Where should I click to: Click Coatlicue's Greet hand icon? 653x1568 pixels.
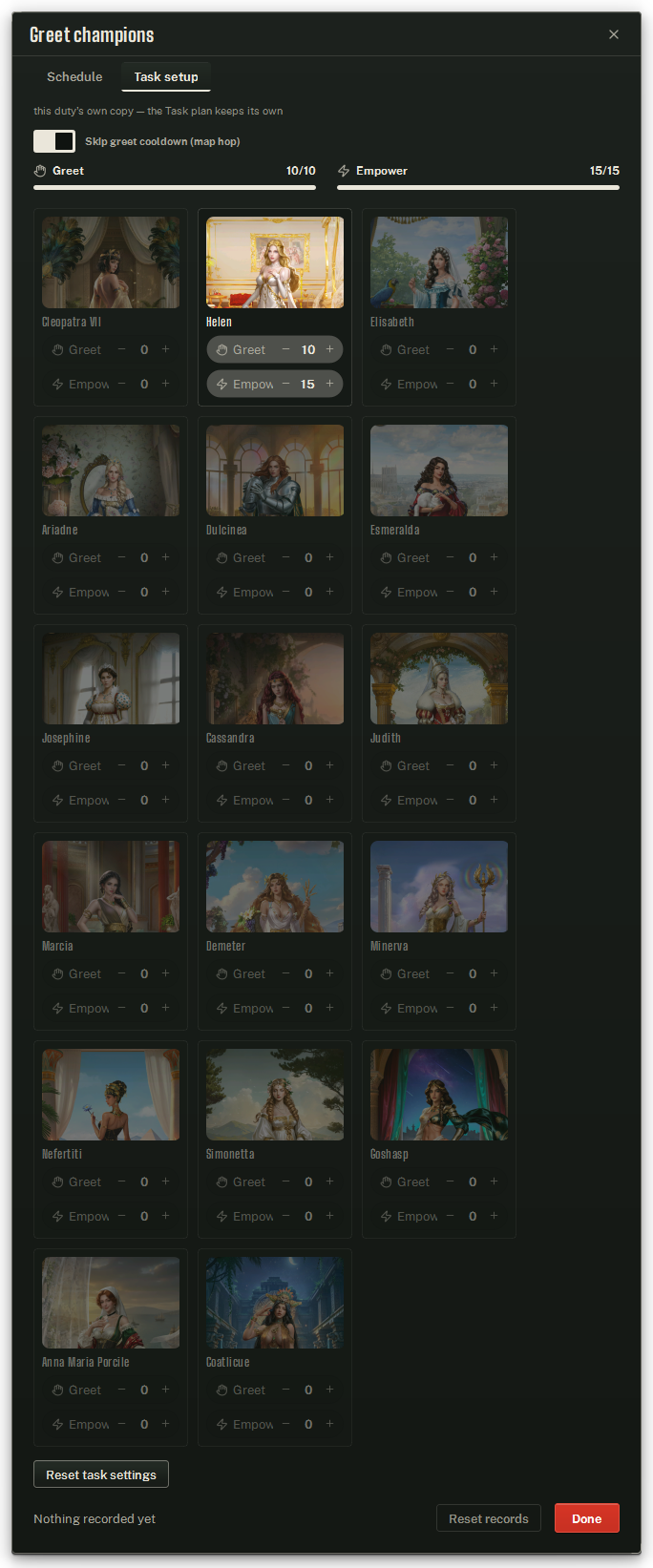pos(222,1390)
